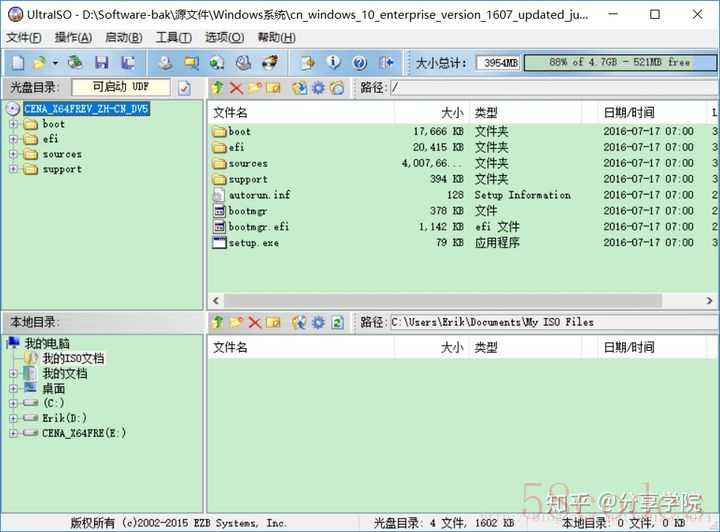This screenshot has height=532, width=720.
Task: Expand the CENA_X64FRE(E:) drive node
Action: coord(13,433)
